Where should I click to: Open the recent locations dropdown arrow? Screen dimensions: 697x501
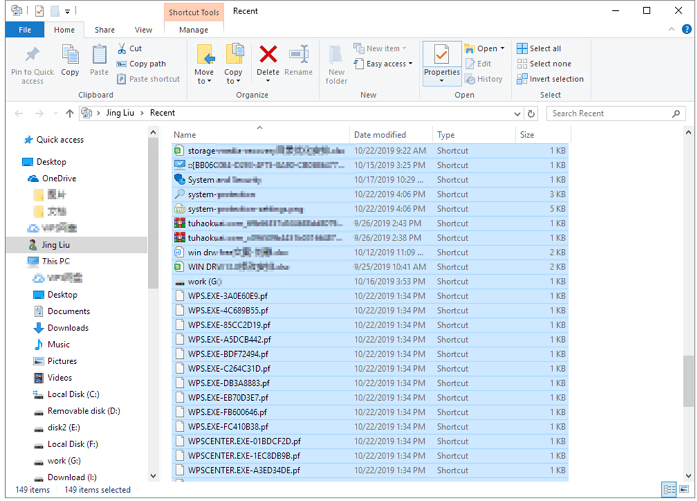56,113
